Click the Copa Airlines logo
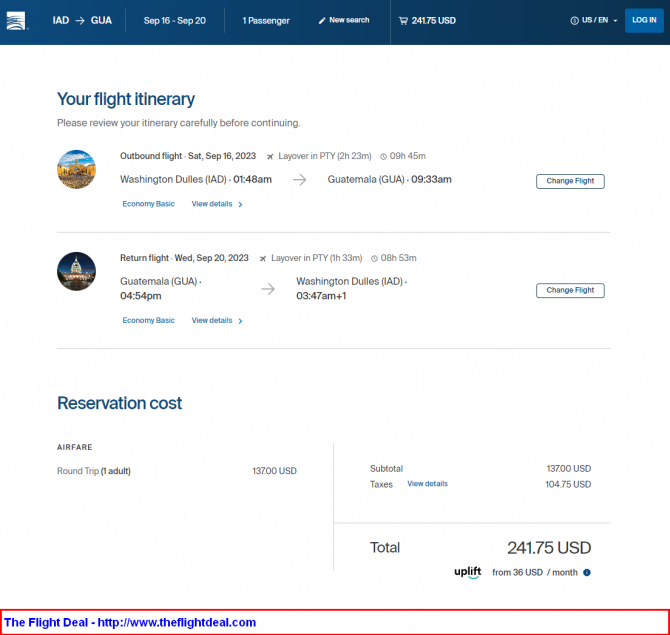The image size is (670, 635). (x=16, y=21)
